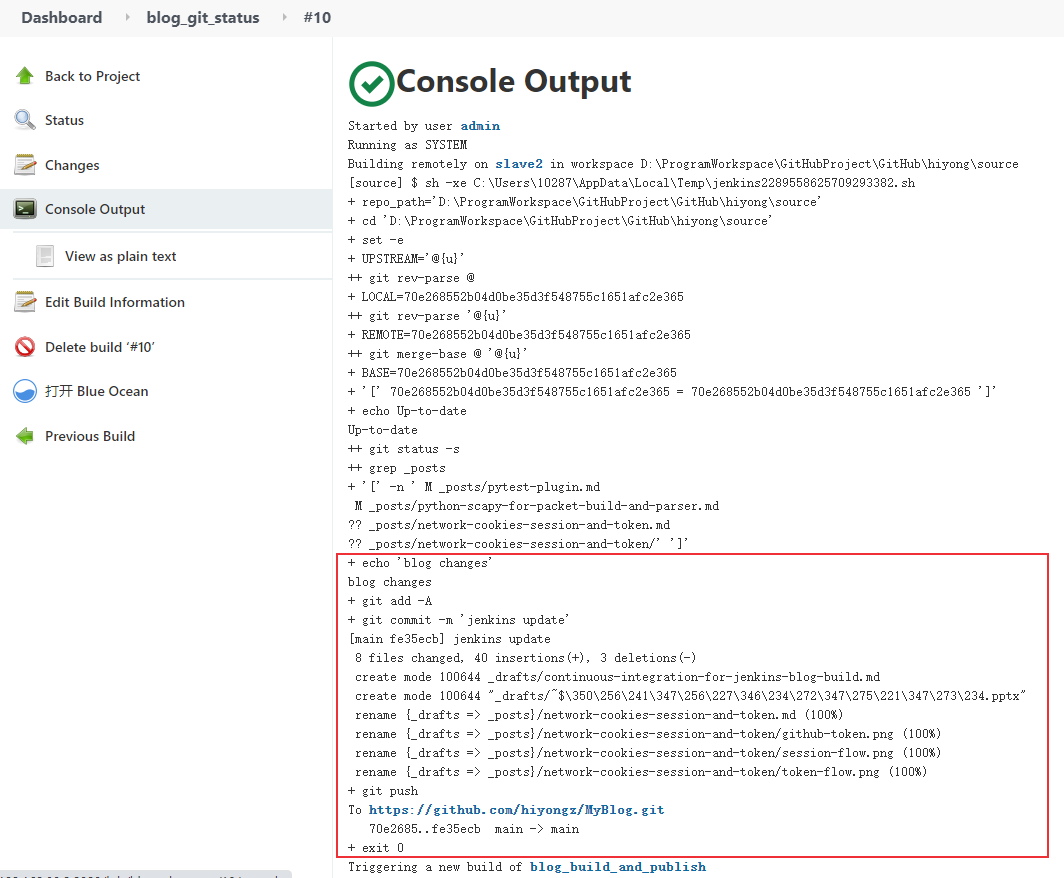This screenshot has height=878, width=1064.
Task: Open View as plain text
Action: [120, 256]
